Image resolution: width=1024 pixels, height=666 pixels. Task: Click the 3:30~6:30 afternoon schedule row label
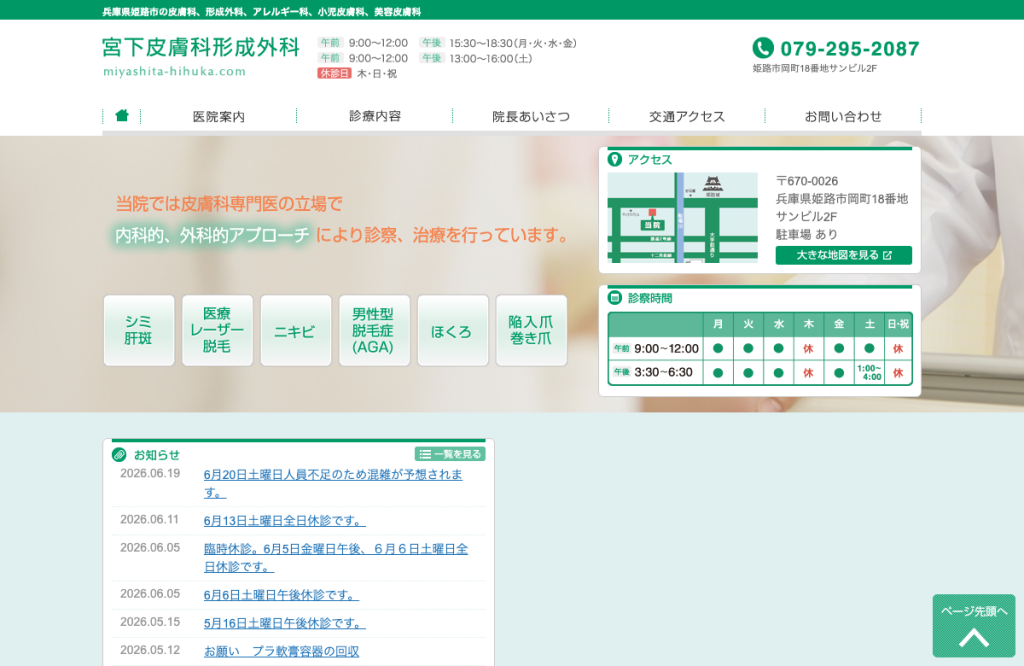656,372
